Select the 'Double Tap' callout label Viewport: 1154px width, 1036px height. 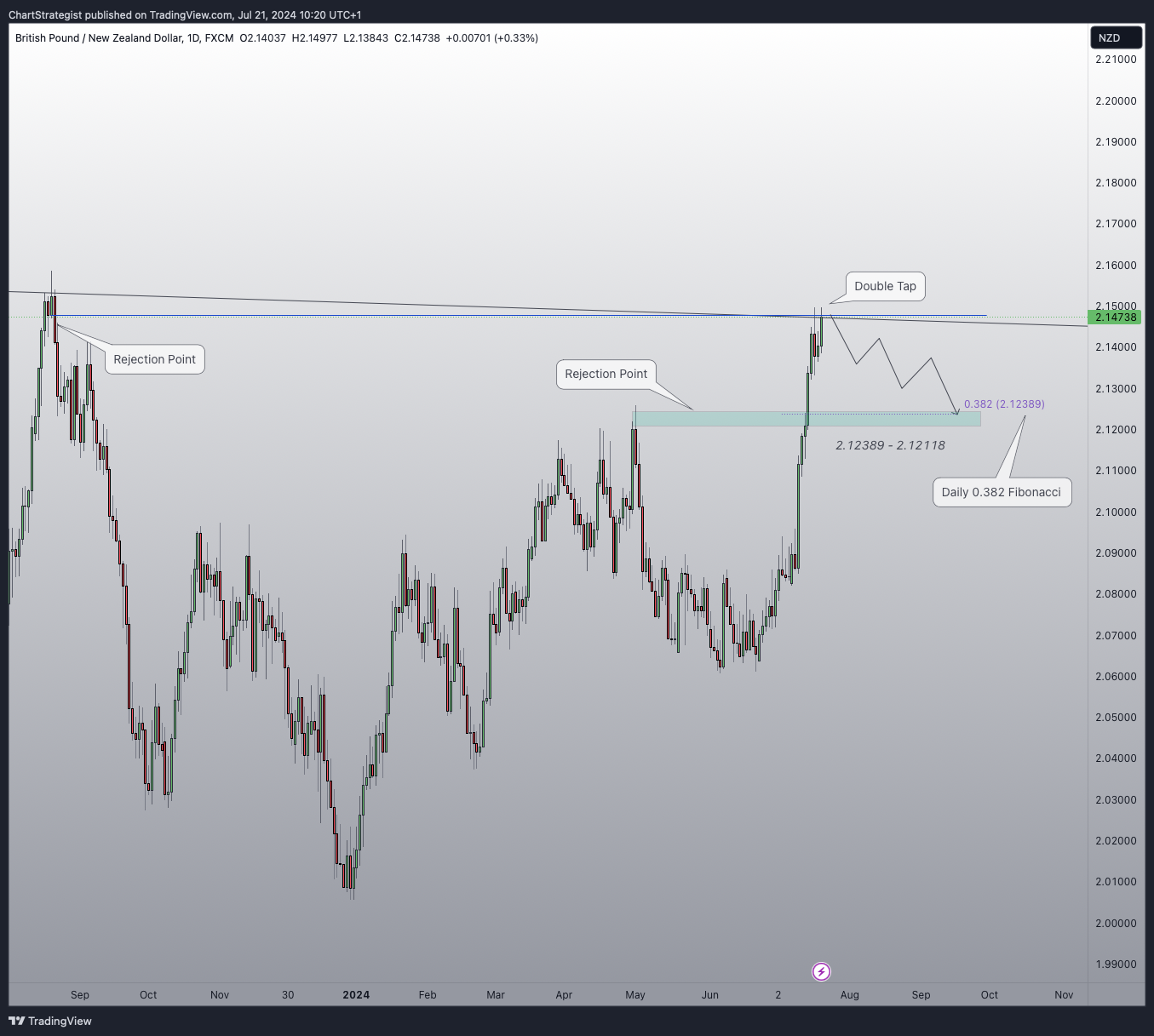tap(885, 286)
